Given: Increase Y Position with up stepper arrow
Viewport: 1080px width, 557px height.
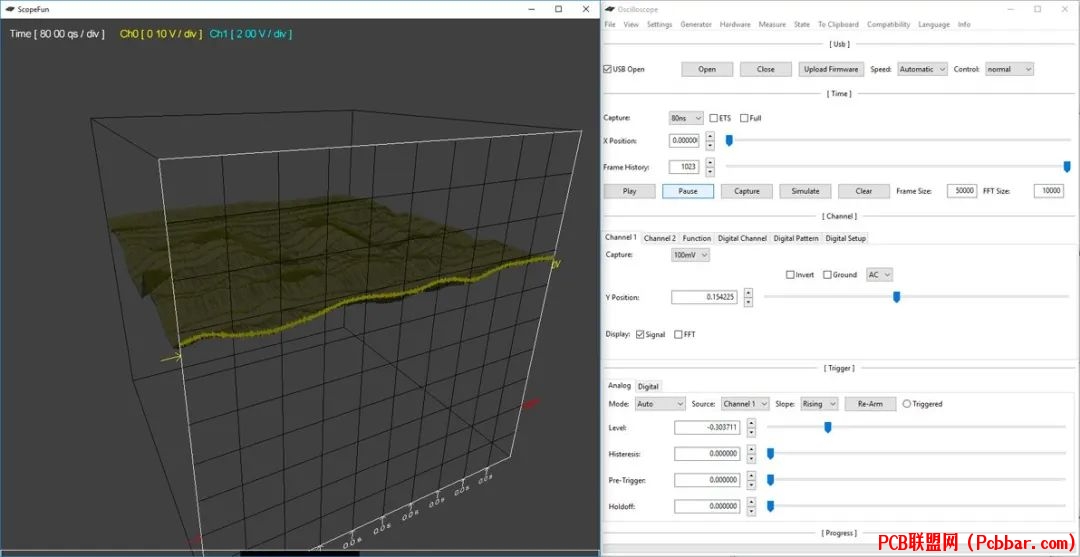Looking at the screenshot, I should tap(749, 293).
